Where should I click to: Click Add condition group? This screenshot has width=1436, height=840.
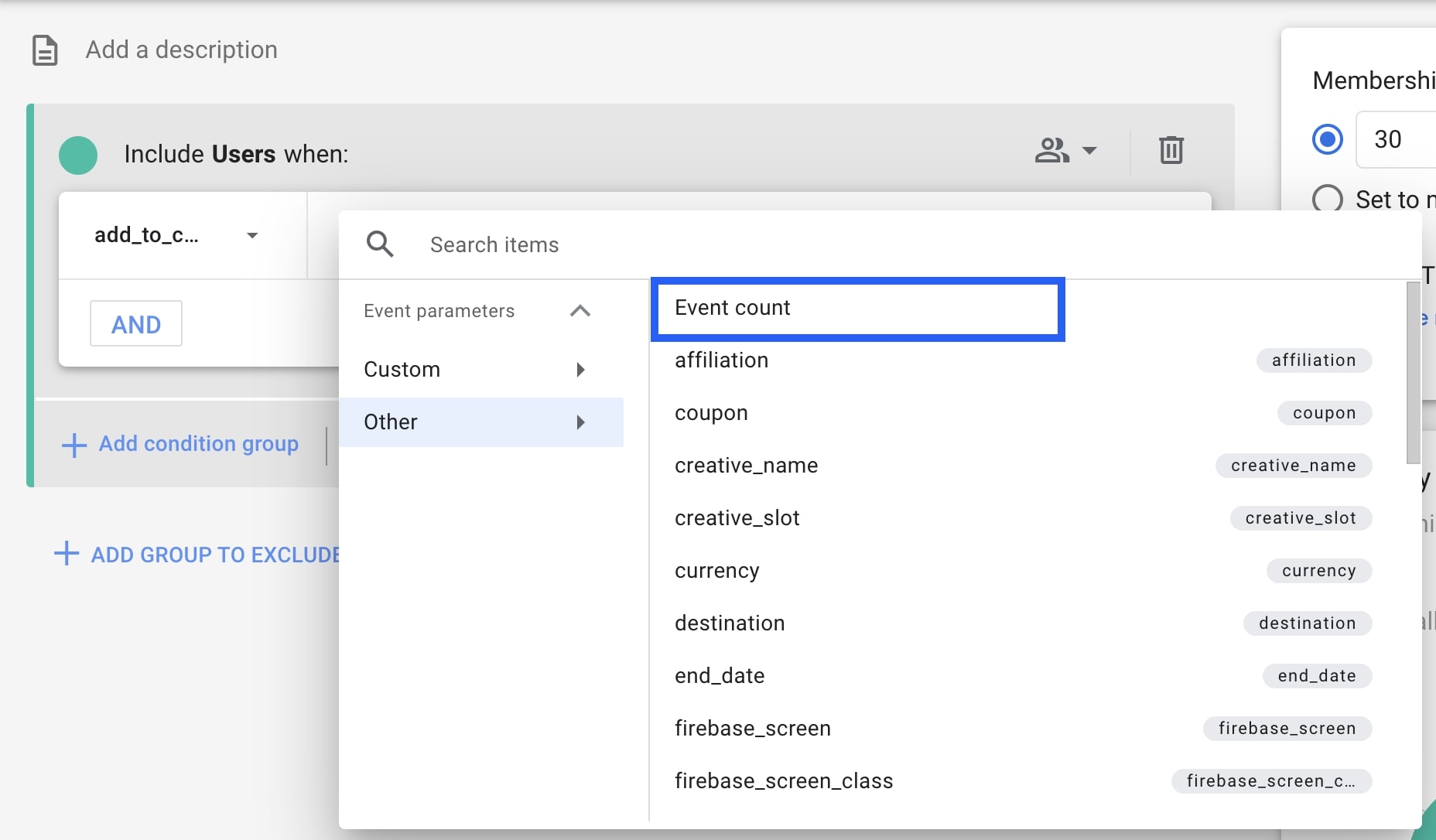point(198,444)
